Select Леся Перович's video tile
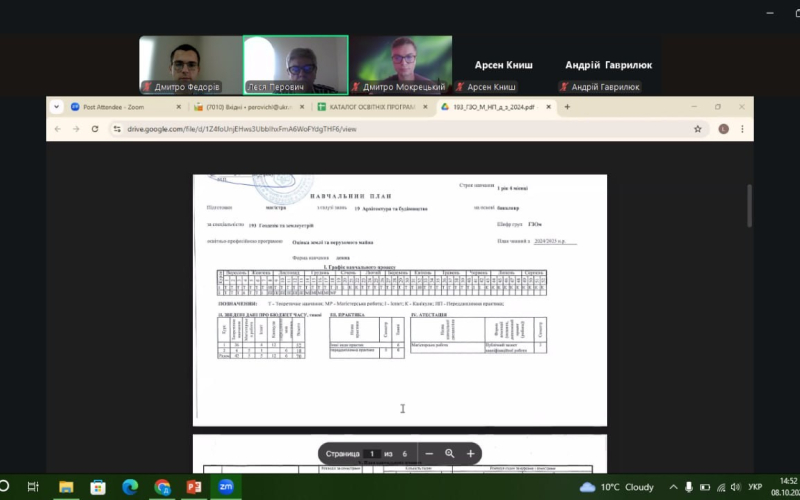 click(295, 65)
